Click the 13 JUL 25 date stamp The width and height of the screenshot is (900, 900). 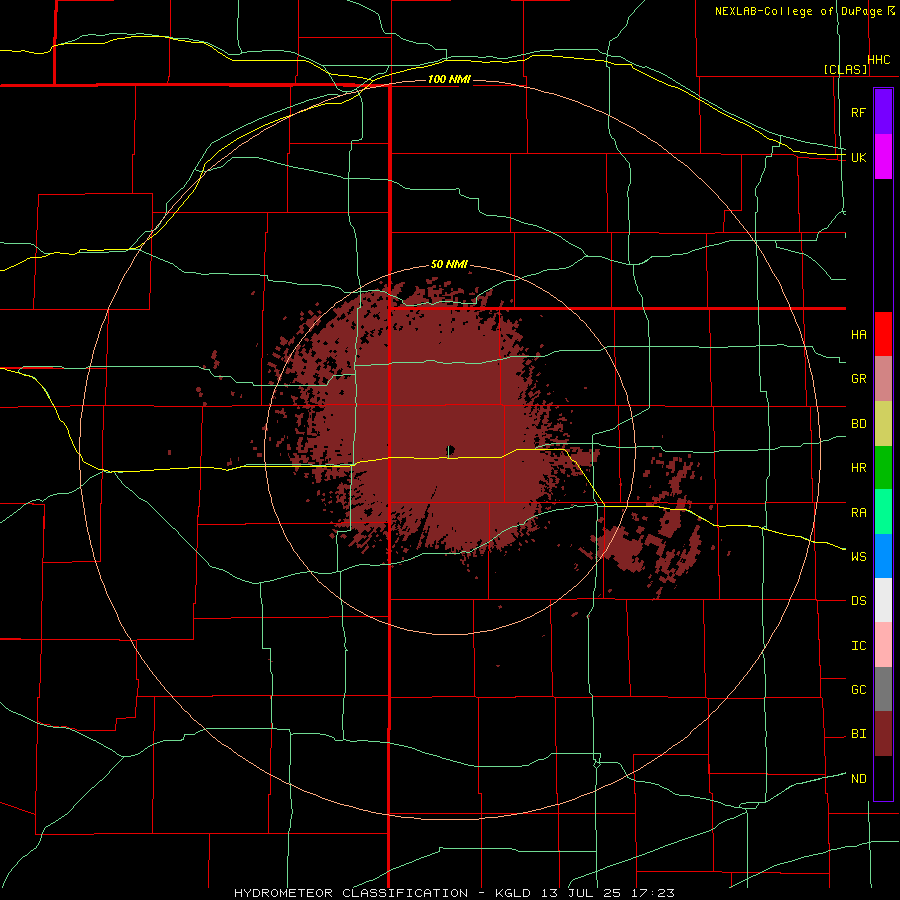(581, 893)
